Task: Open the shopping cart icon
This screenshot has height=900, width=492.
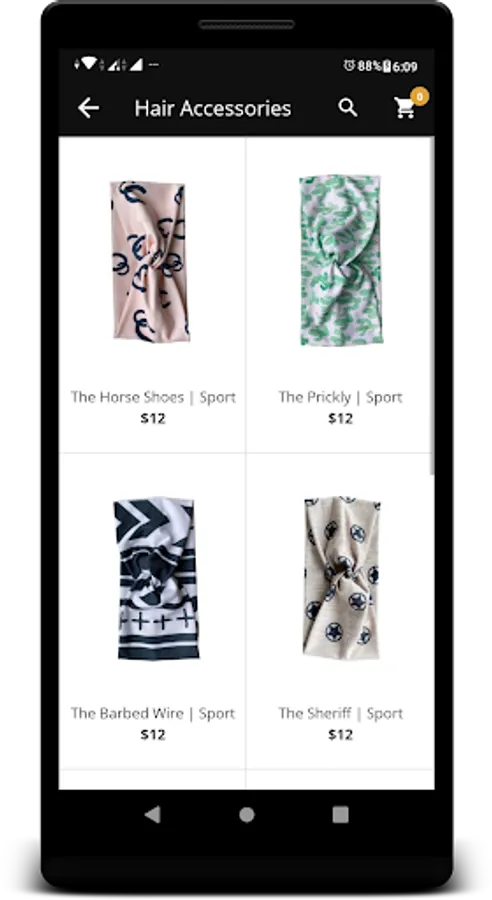Action: [405, 108]
